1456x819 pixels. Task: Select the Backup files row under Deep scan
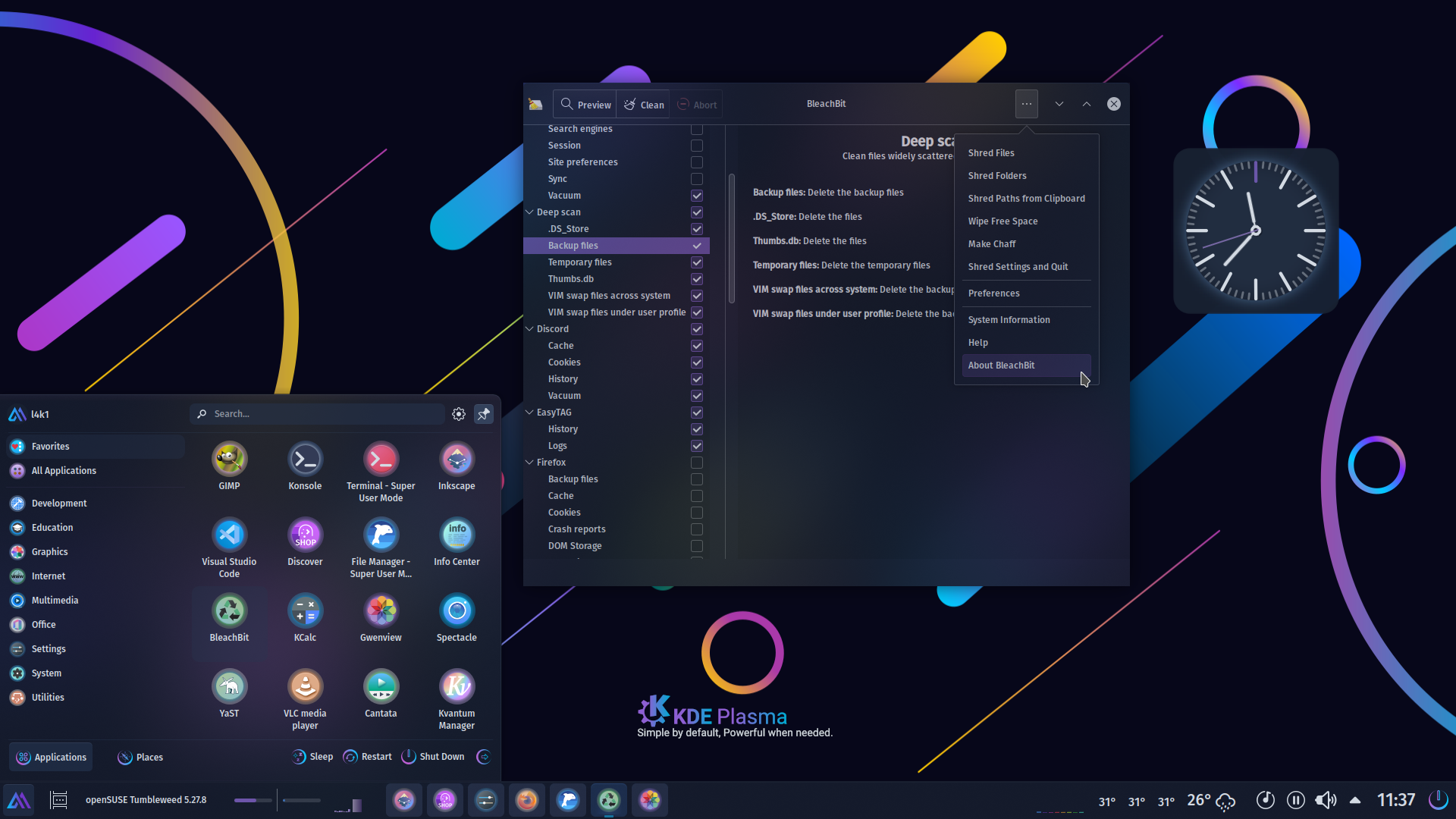point(617,246)
